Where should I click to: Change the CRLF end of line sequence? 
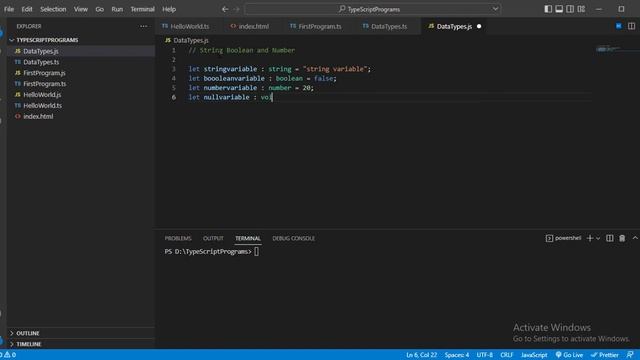click(507, 355)
